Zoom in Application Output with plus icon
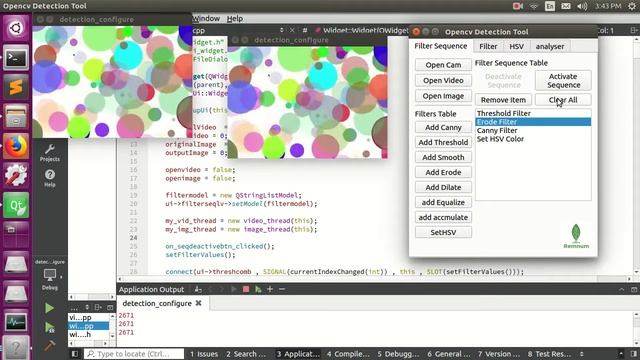The image size is (640, 360). 270,289
